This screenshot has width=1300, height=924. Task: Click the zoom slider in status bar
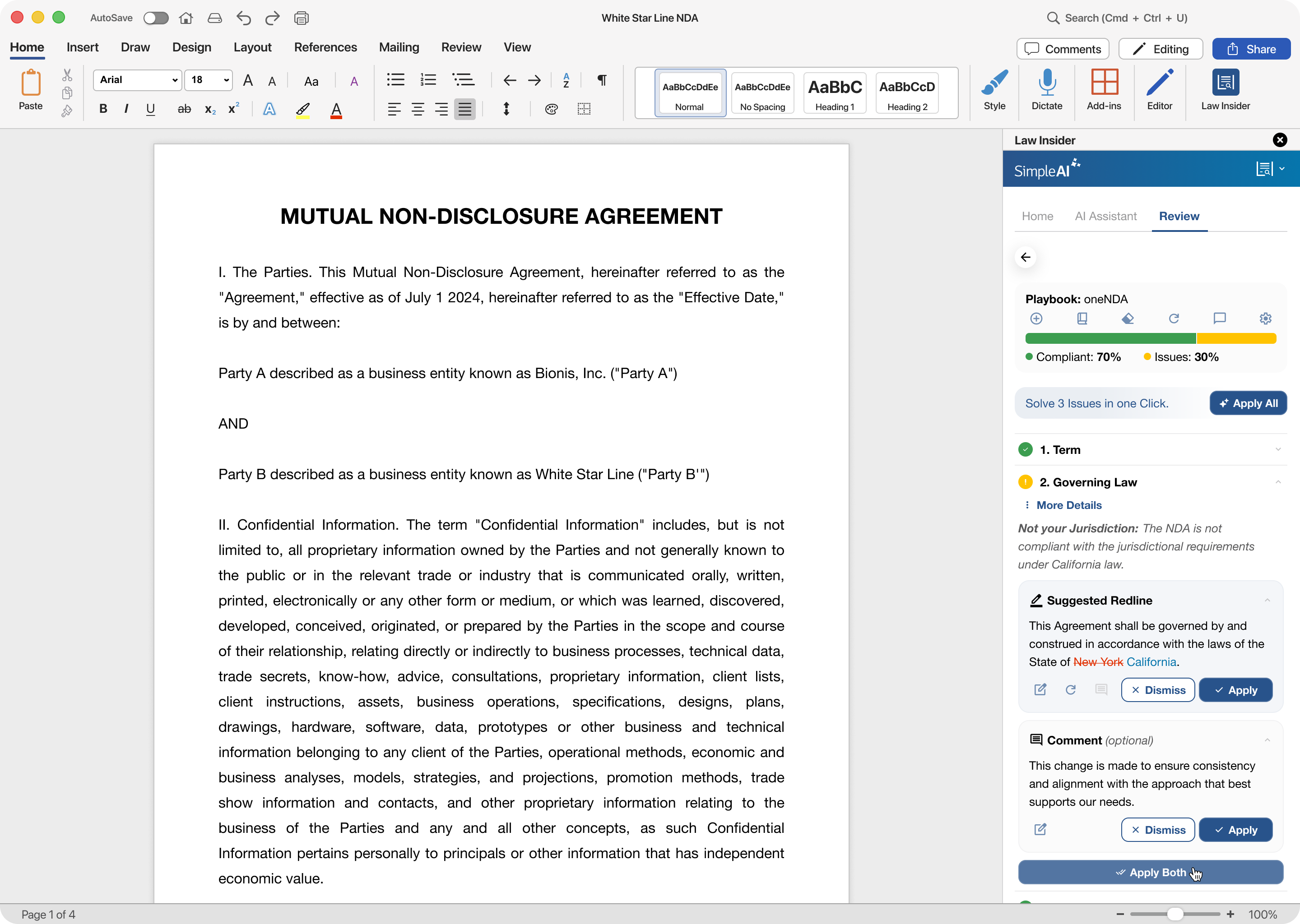tap(1175, 915)
